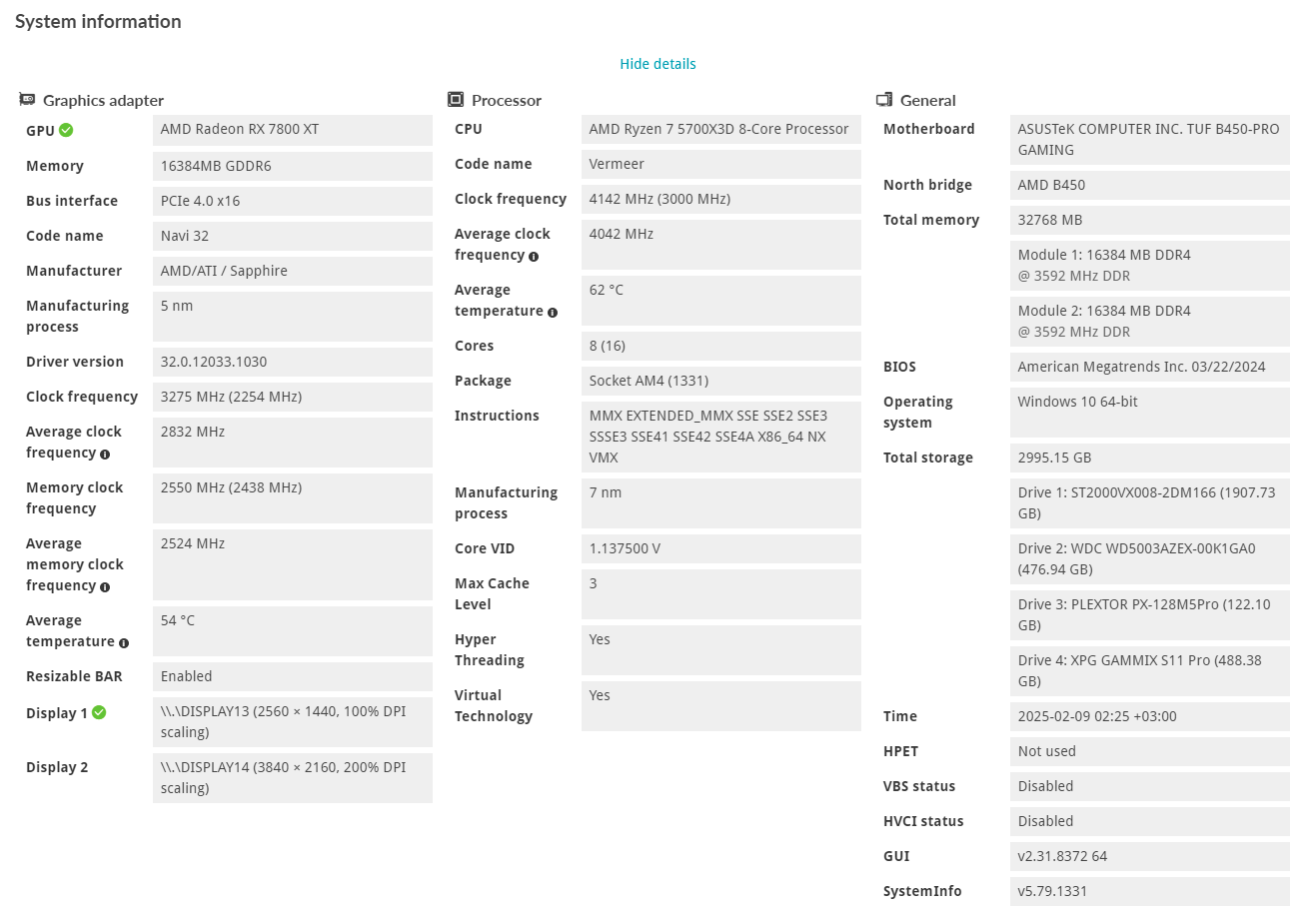This screenshot has width=1299, height=924.
Task: Click the HVCI status Disabled value
Action: coord(1150,821)
